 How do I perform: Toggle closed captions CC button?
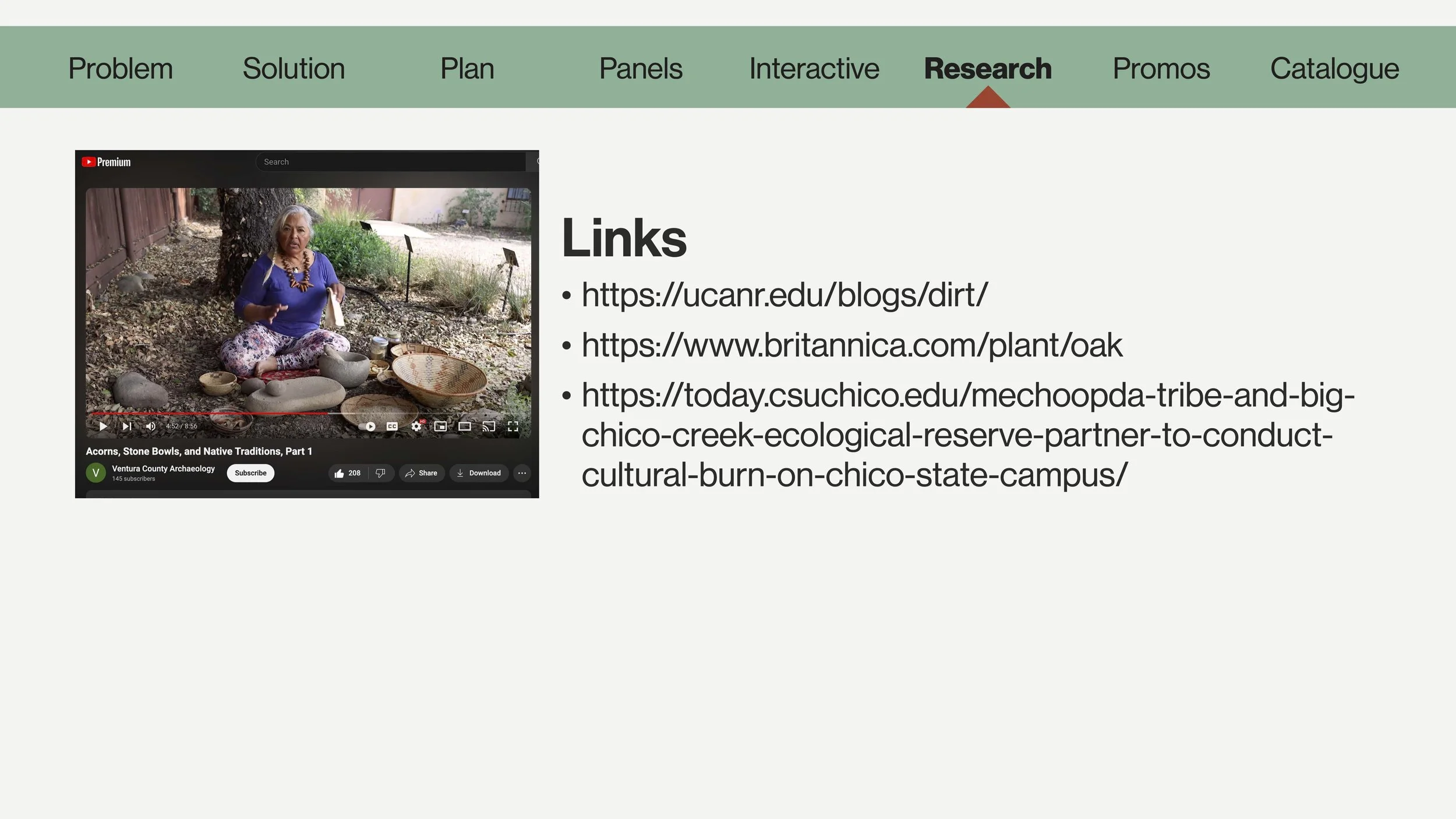click(392, 426)
